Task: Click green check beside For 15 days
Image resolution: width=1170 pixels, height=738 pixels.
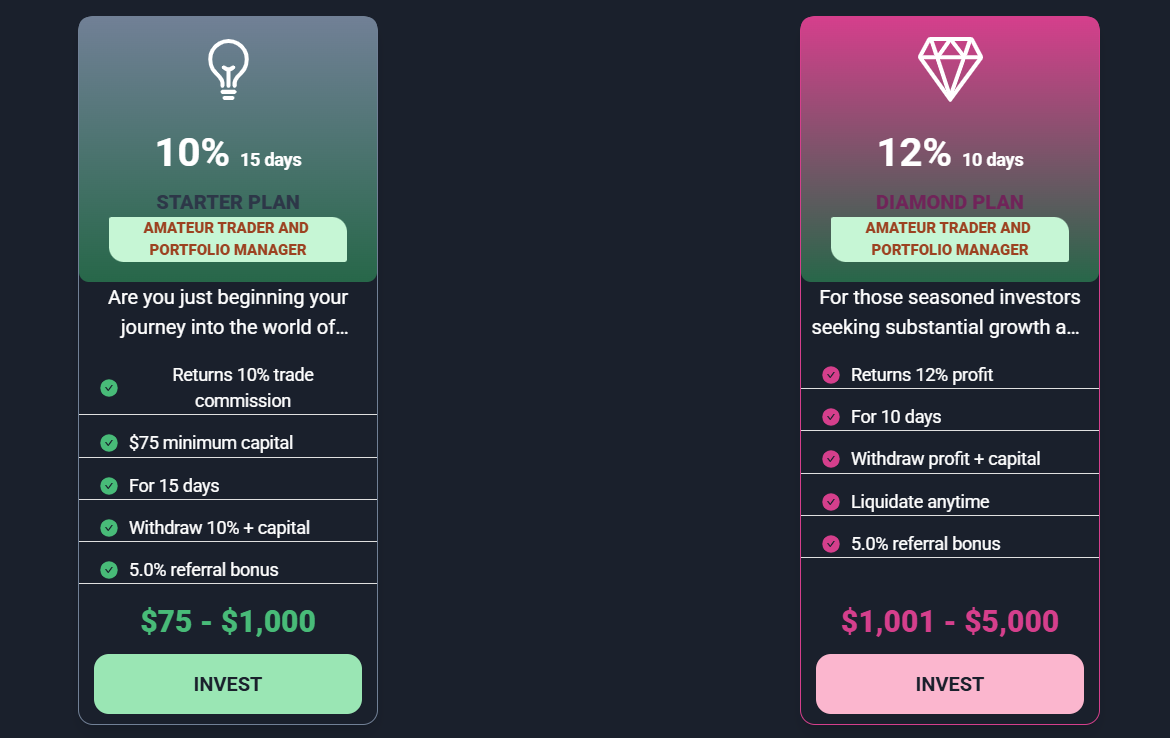Action: click(109, 486)
